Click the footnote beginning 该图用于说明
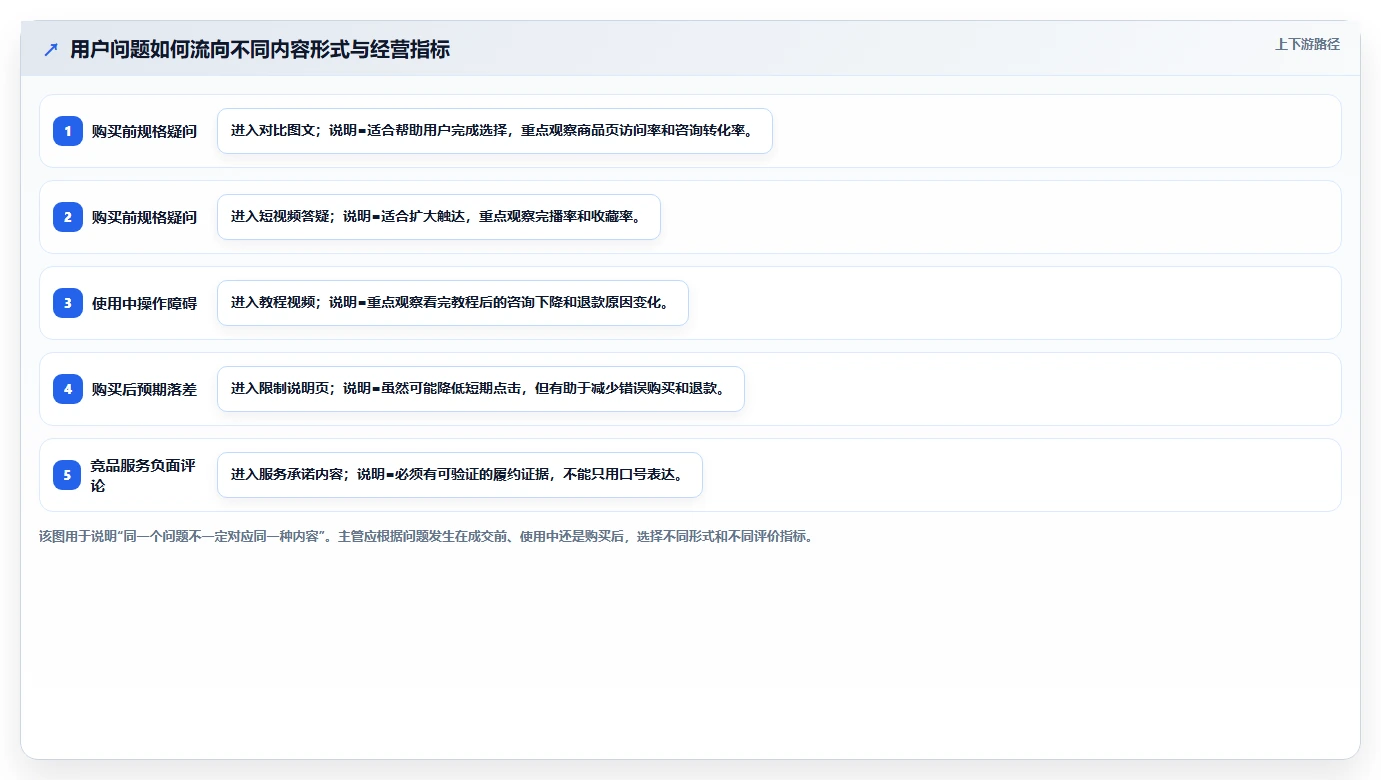This screenshot has height=780, width=1381. pos(426,536)
